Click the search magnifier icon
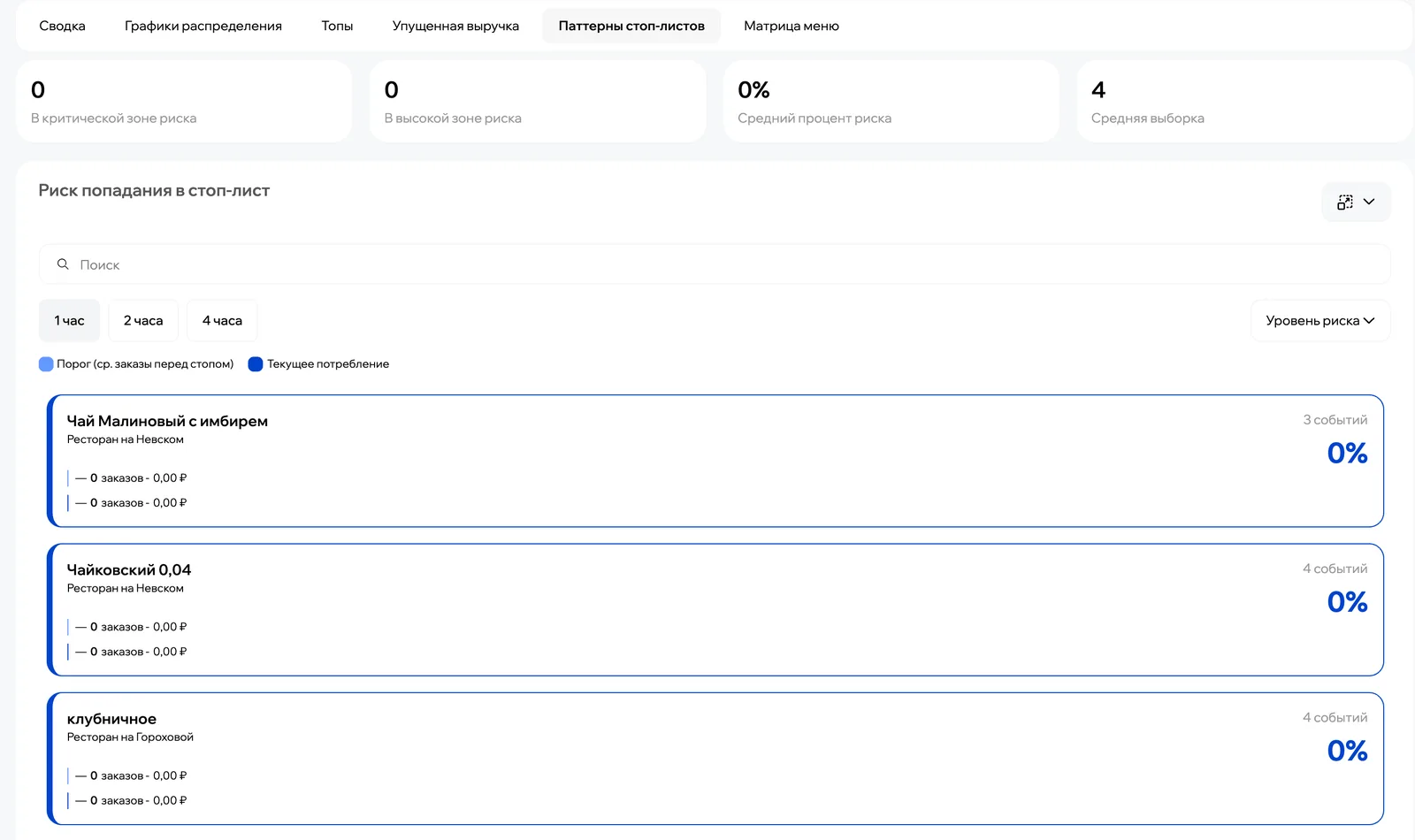 click(x=63, y=264)
